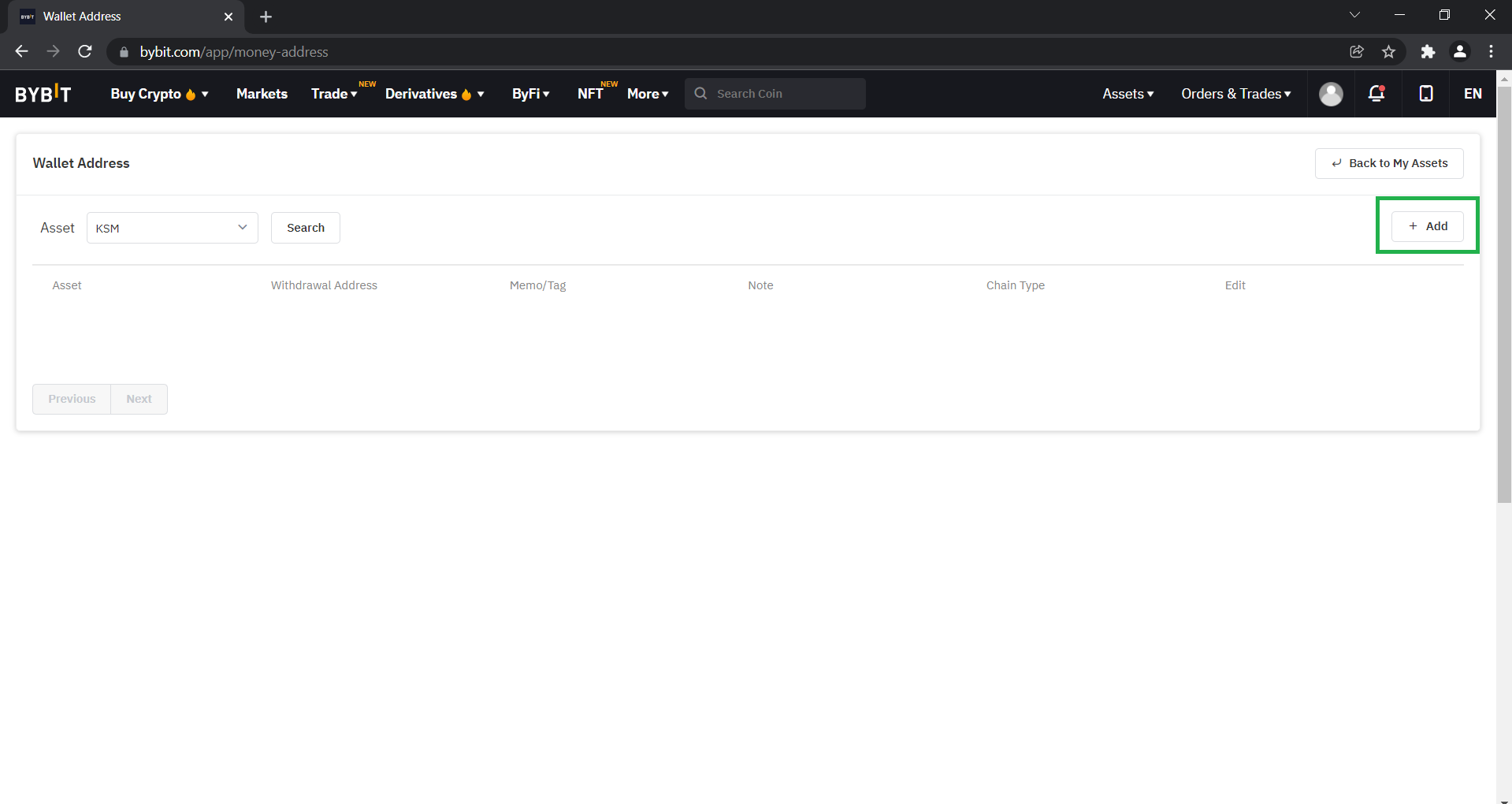1512x804 pixels.
Task: Open a new browser tab
Action: (266, 17)
